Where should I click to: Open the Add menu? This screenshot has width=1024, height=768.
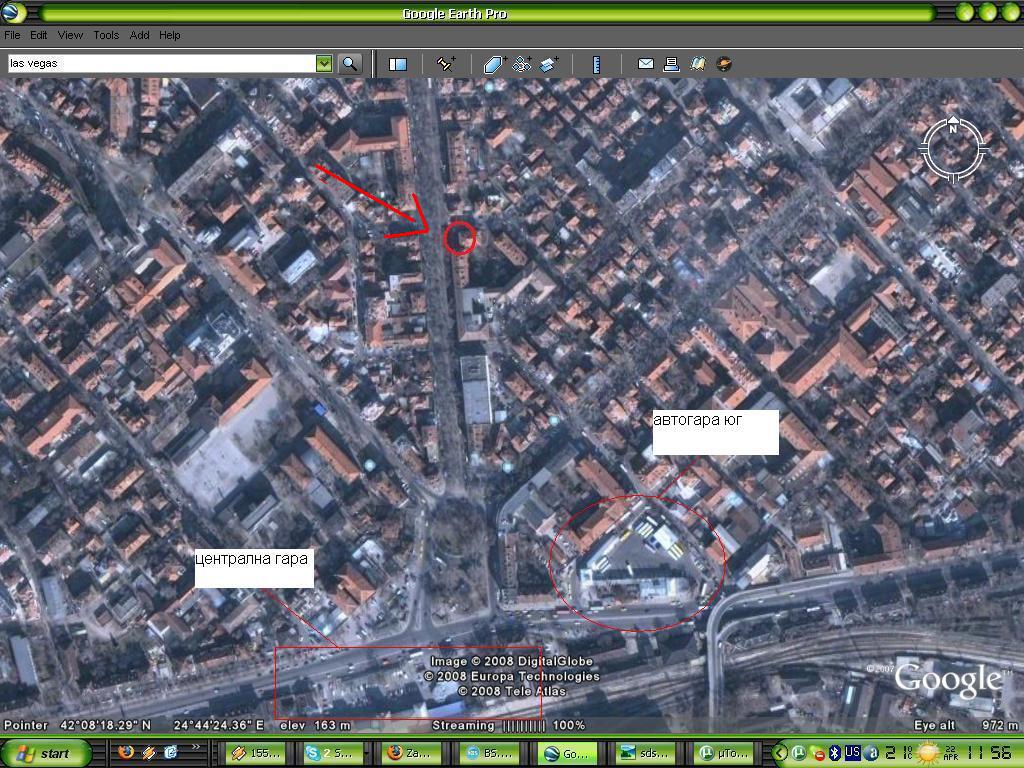[x=139, y=35]
